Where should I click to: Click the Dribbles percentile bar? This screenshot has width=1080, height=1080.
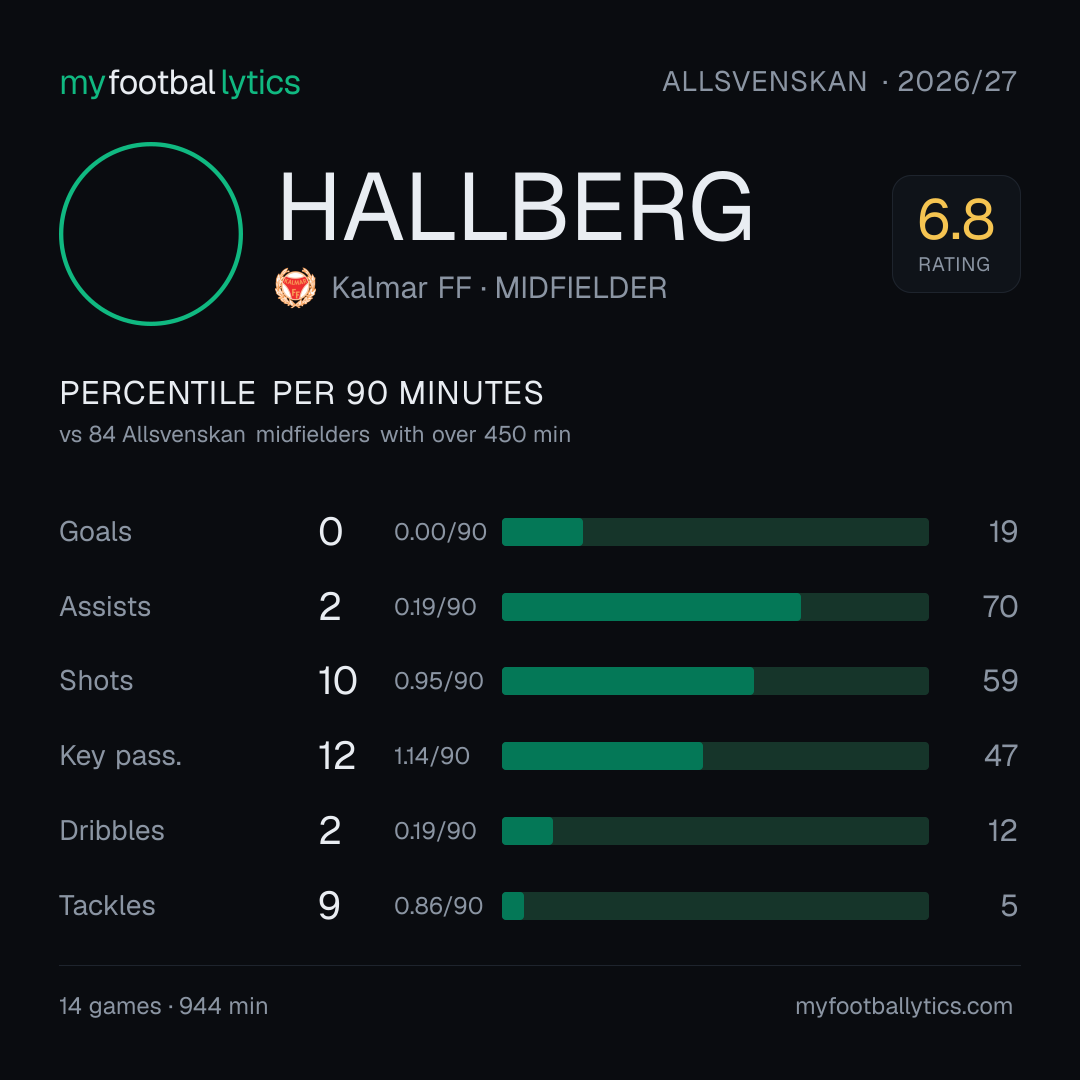point(715,831)
